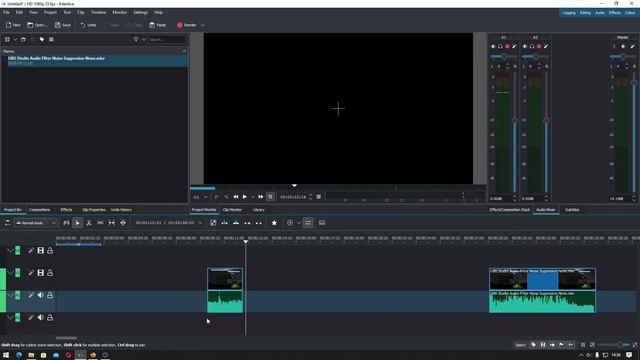
Task: Switch to the Compositions tab
Action: coord(40,210)
